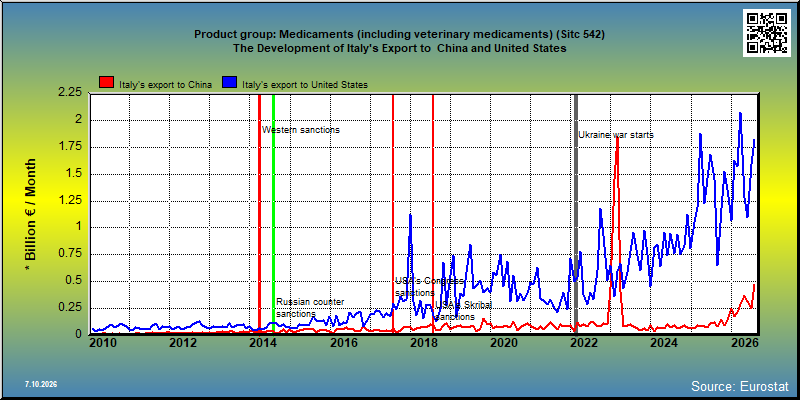The height and width of the screenshot is (400, 800).
Task: Click the blue United States legend swatch
Action: 230,84
